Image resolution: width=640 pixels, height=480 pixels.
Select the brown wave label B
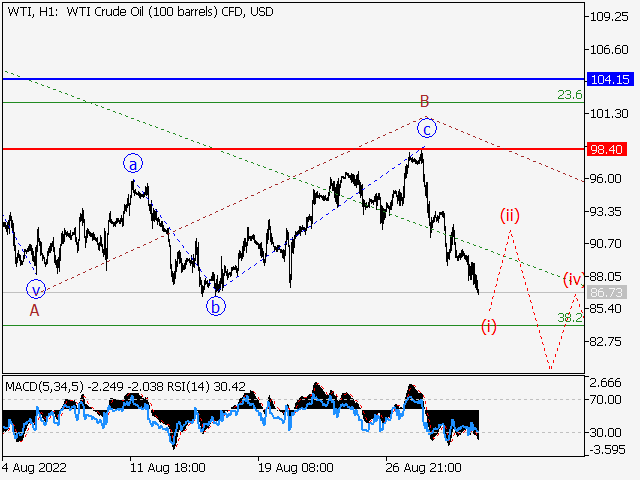pos(424,101)
